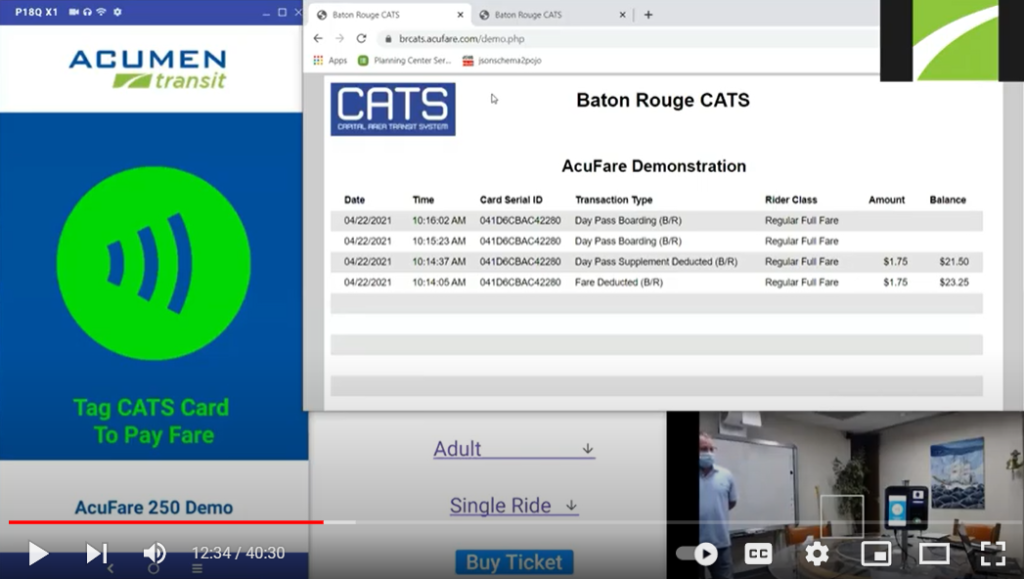Screen dimensions: 1024x579
Task: Tap the green contactless tag icon
Action: 153,263
